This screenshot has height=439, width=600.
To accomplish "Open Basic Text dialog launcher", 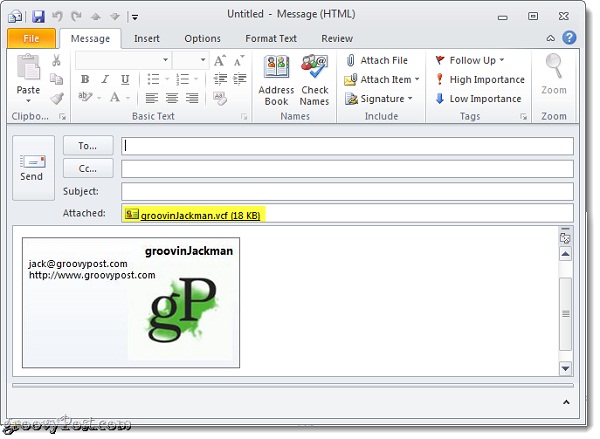I will tap(244, 117).
